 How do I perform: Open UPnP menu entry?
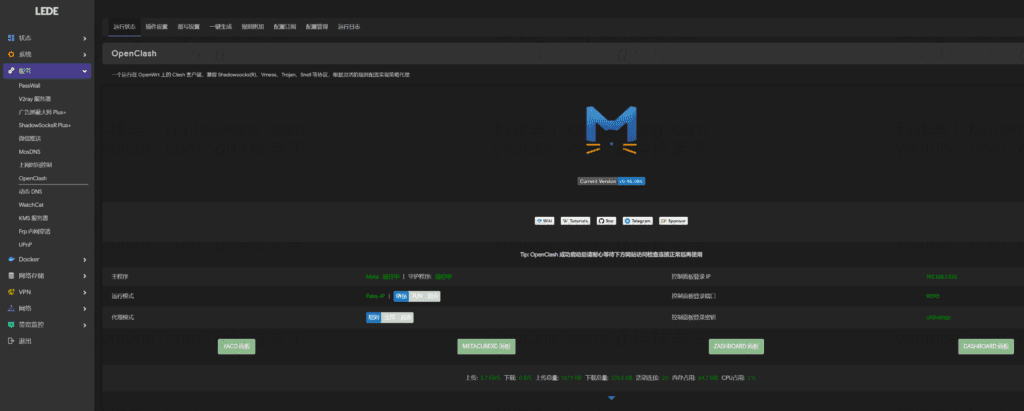25,244
